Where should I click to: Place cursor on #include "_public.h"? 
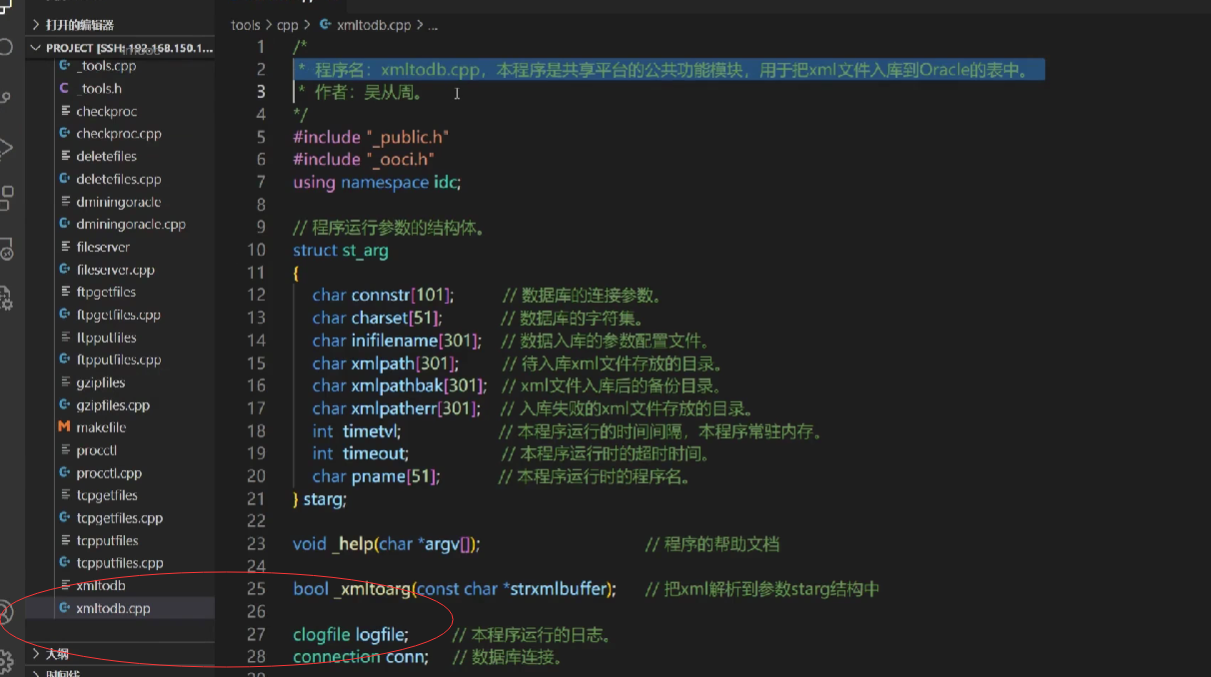(371, 137)
